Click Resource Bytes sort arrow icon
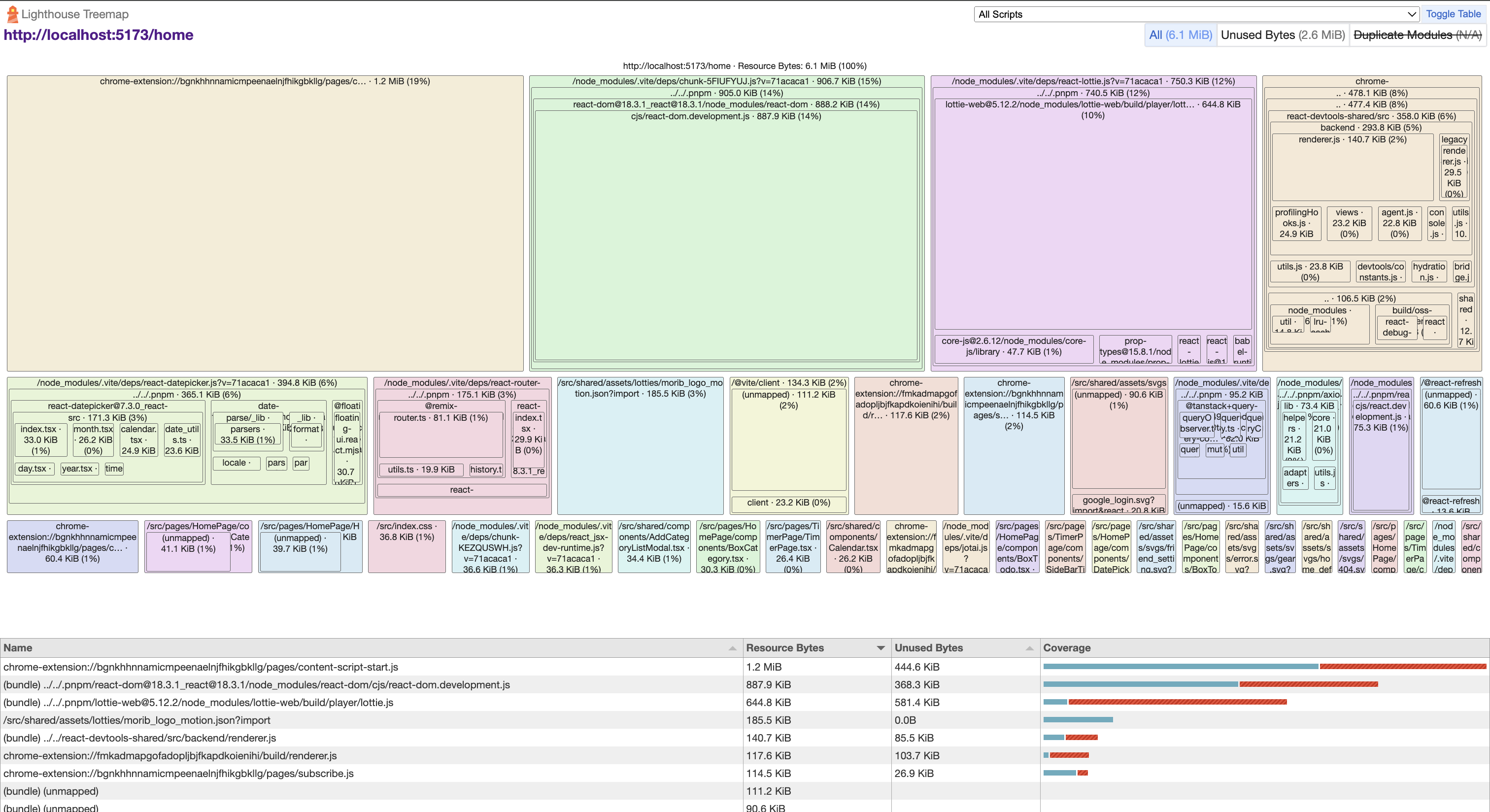Viewport: 1490px width, 812px height. [x=880, y=648]
